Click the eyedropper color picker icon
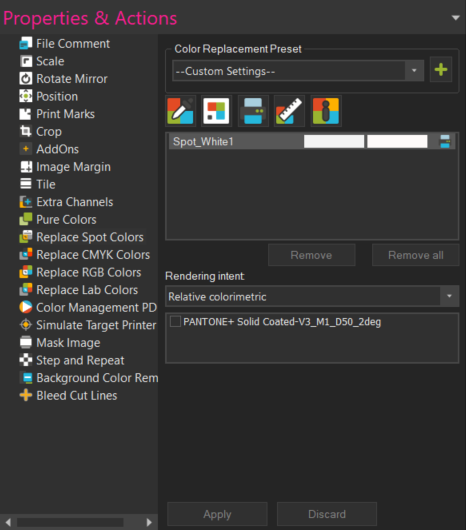This screenshot has width=466, height=530. [x=180, y=111]
